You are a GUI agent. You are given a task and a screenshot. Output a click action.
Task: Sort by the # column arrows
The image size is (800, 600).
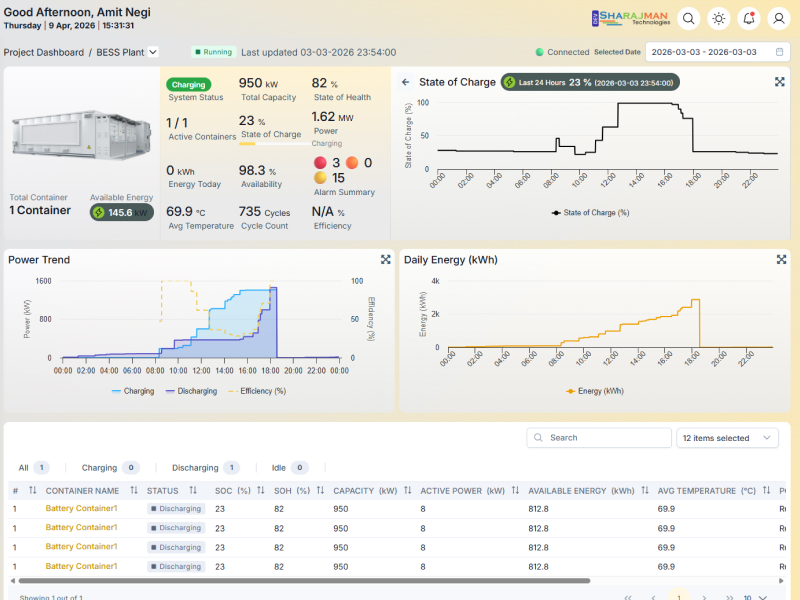(x=33, y=490)
